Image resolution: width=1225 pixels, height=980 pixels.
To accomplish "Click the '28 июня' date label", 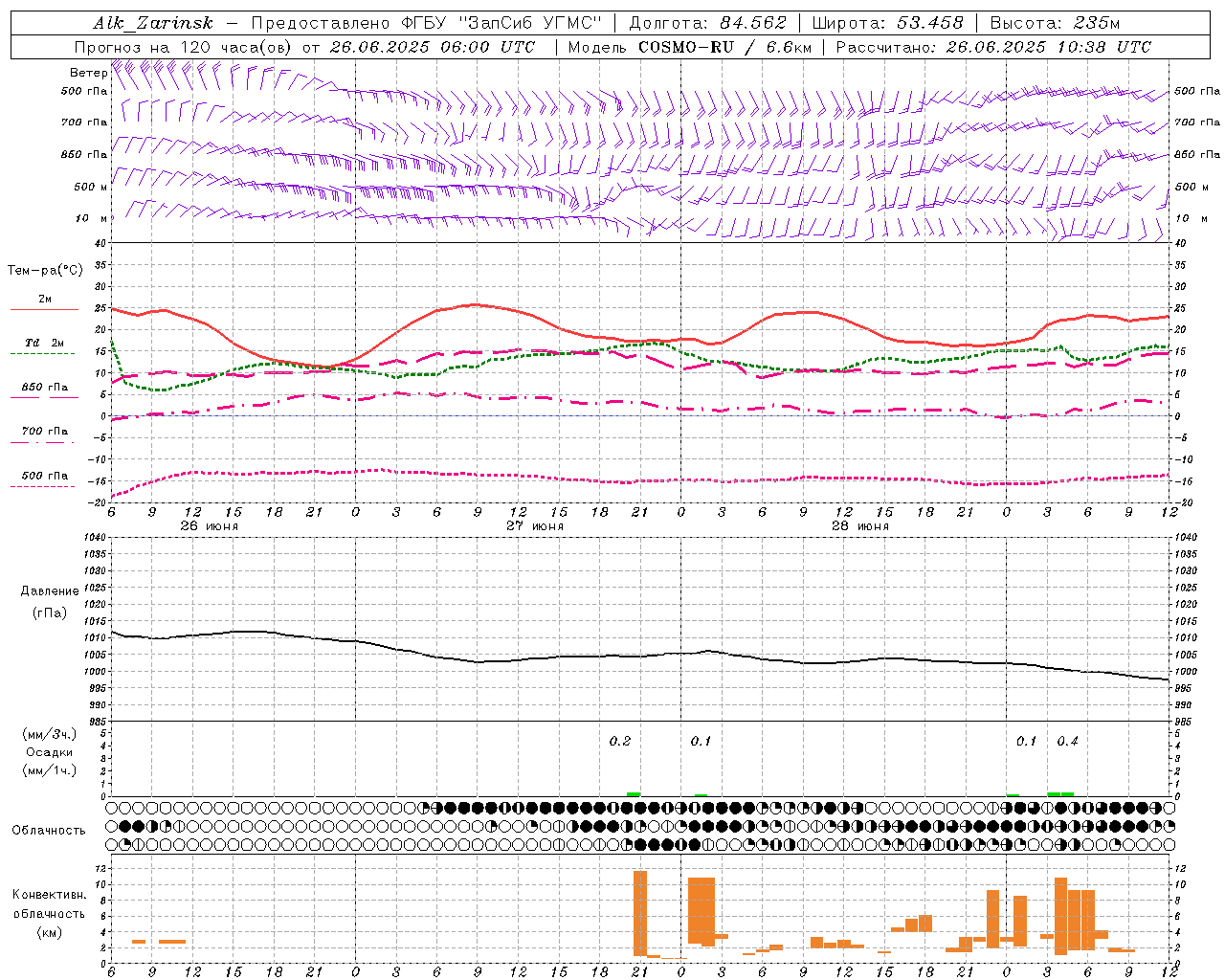I will point(860,526).
